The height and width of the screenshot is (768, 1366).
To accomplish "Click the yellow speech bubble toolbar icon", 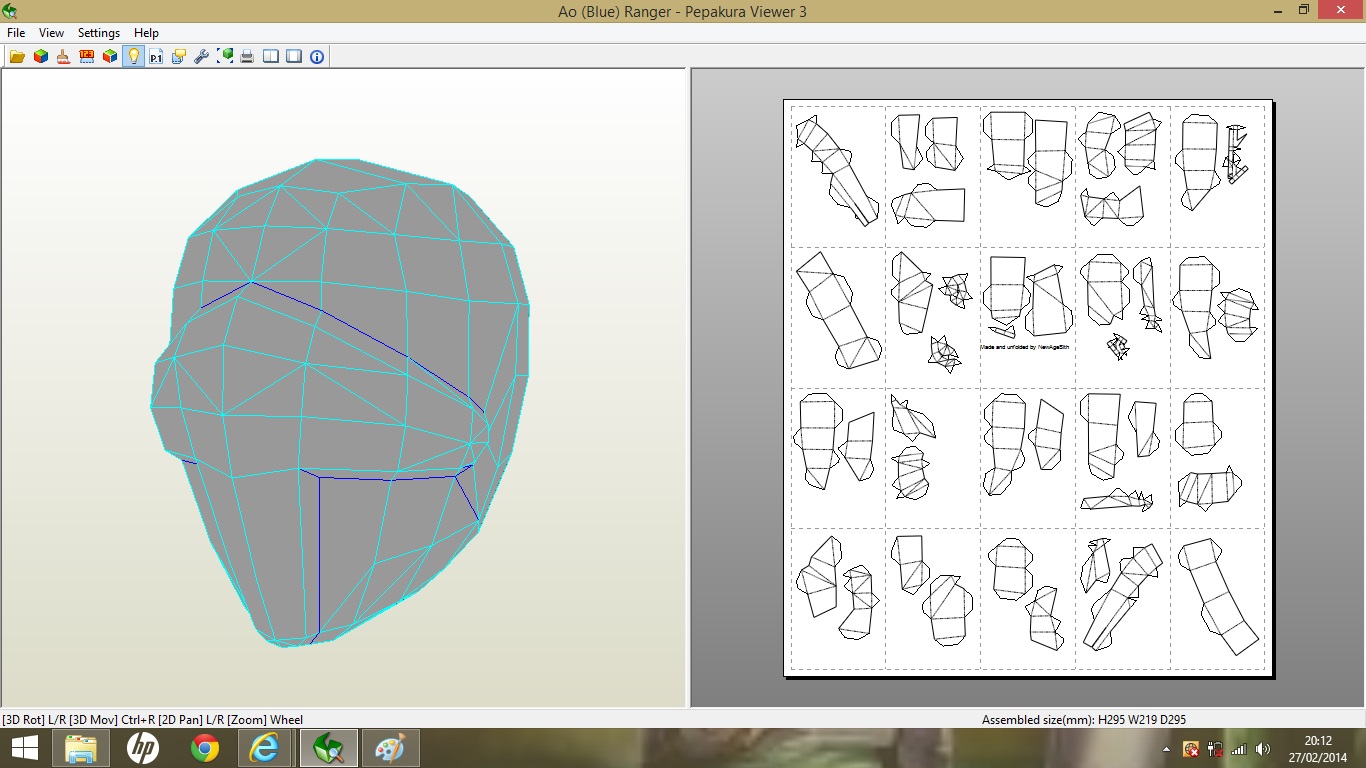I will coord(179,56).
